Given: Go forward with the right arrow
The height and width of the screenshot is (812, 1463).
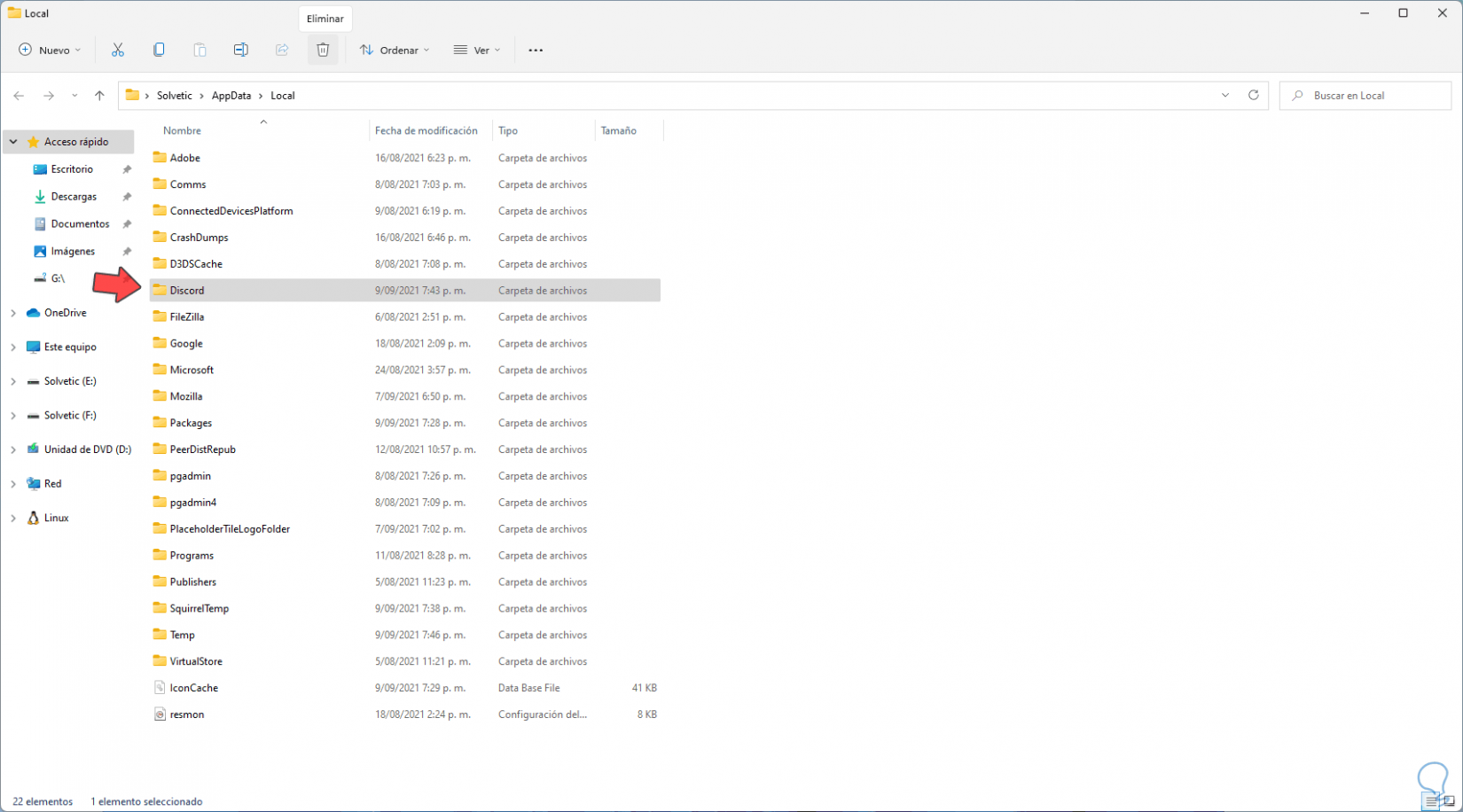Looking at the screenshot, I should [49, 96].
